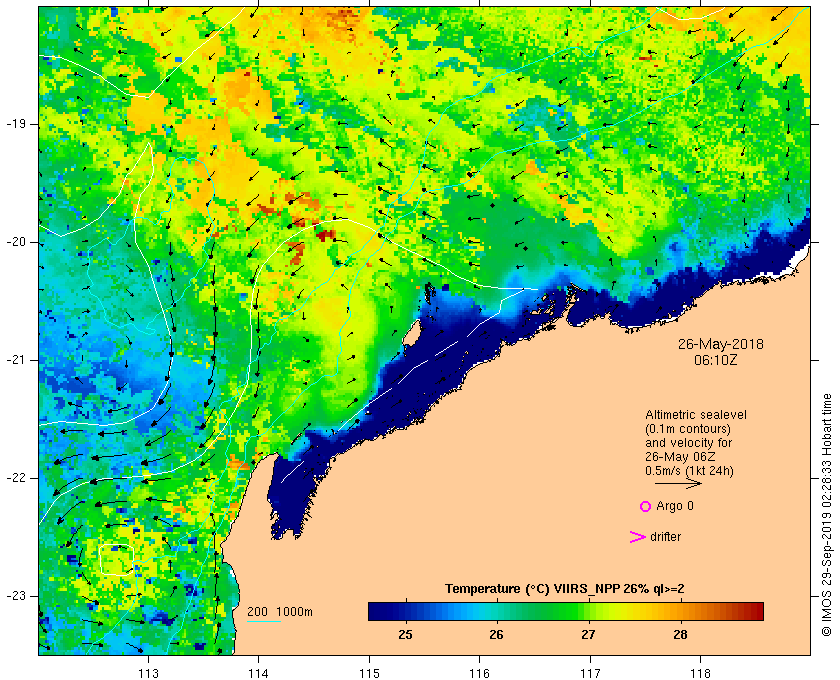Click the magenta Argo circle legend symbol
Viewport: 840px width, 680px height.
pyautogui.click(x=645, y=506)
